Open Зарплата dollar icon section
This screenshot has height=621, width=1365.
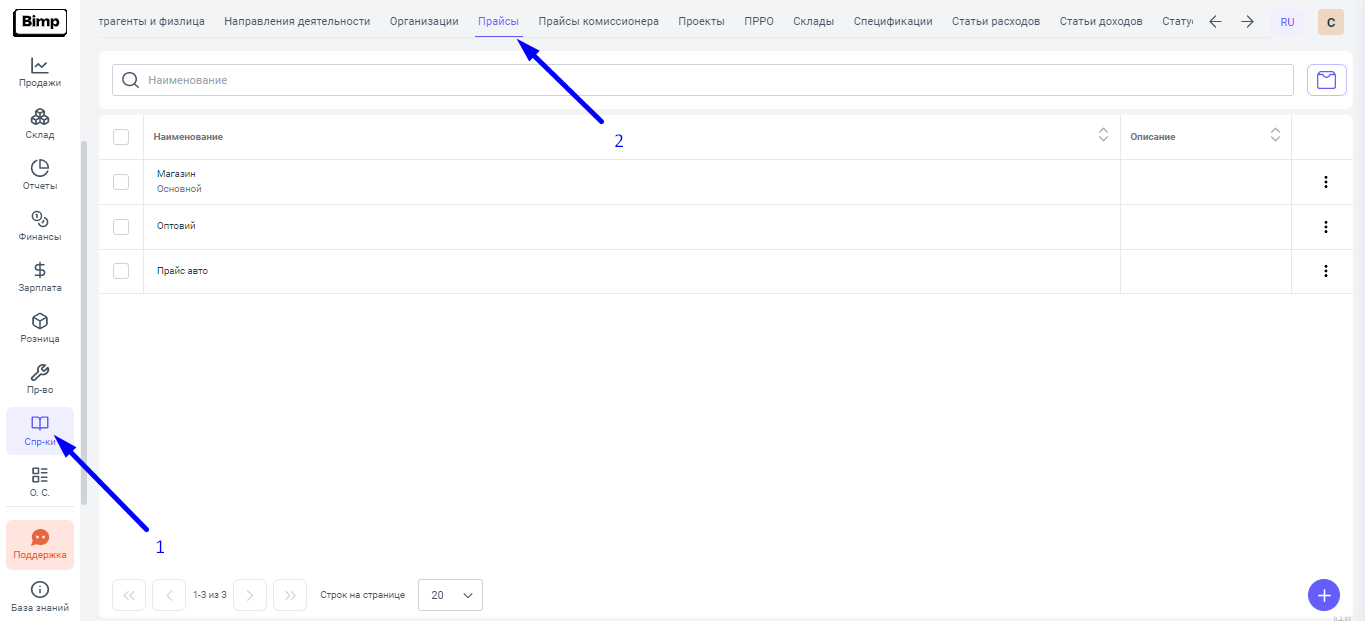[40, 277]
